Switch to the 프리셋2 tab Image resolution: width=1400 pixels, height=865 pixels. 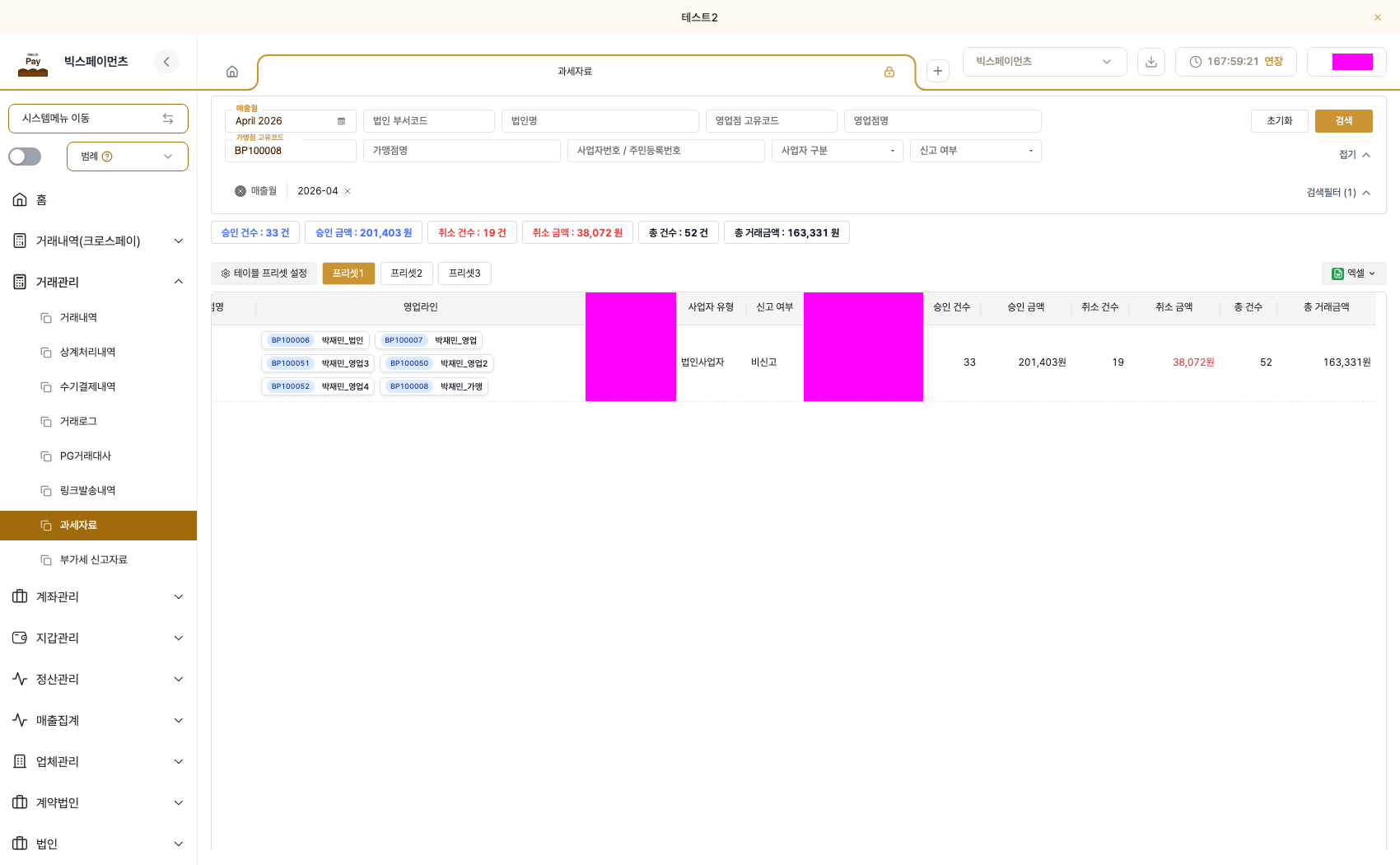(x=407, y=274)
